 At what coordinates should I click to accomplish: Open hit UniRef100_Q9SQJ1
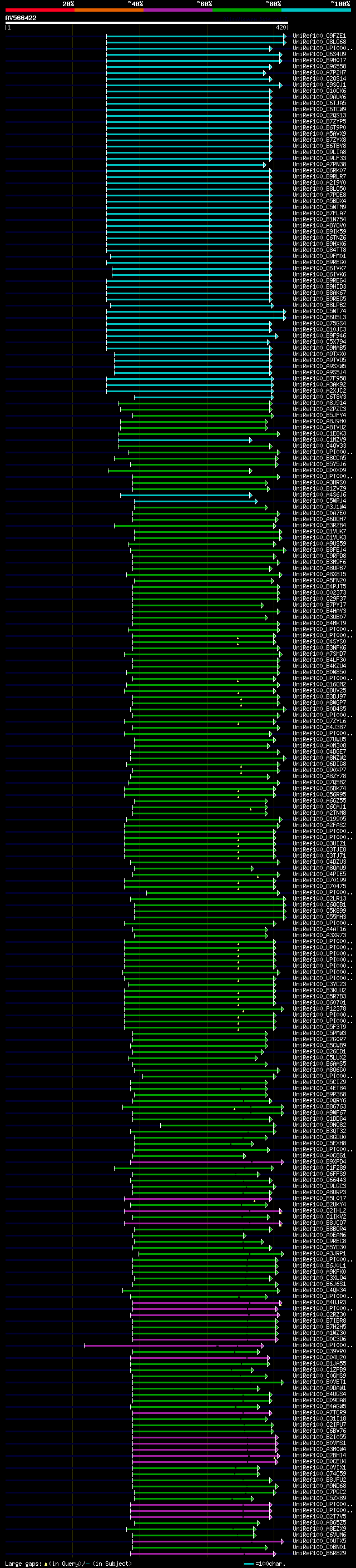(319, 85)
